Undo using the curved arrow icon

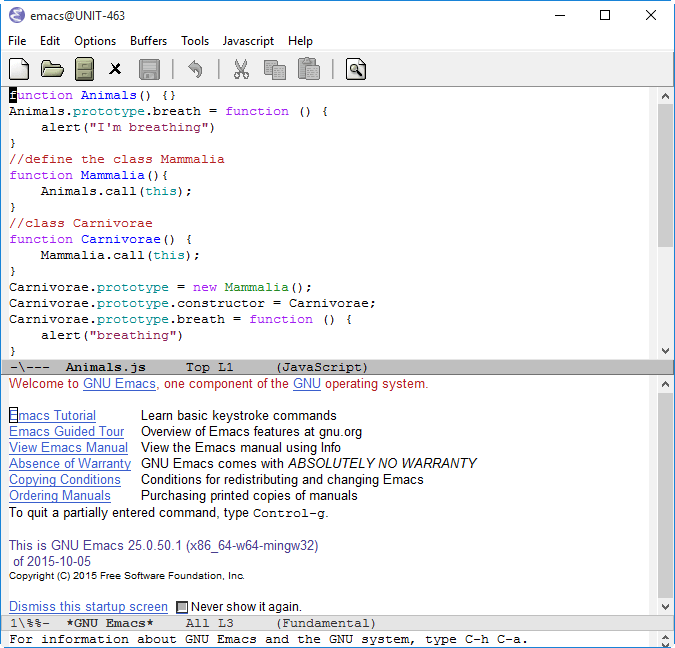[195, 69]
